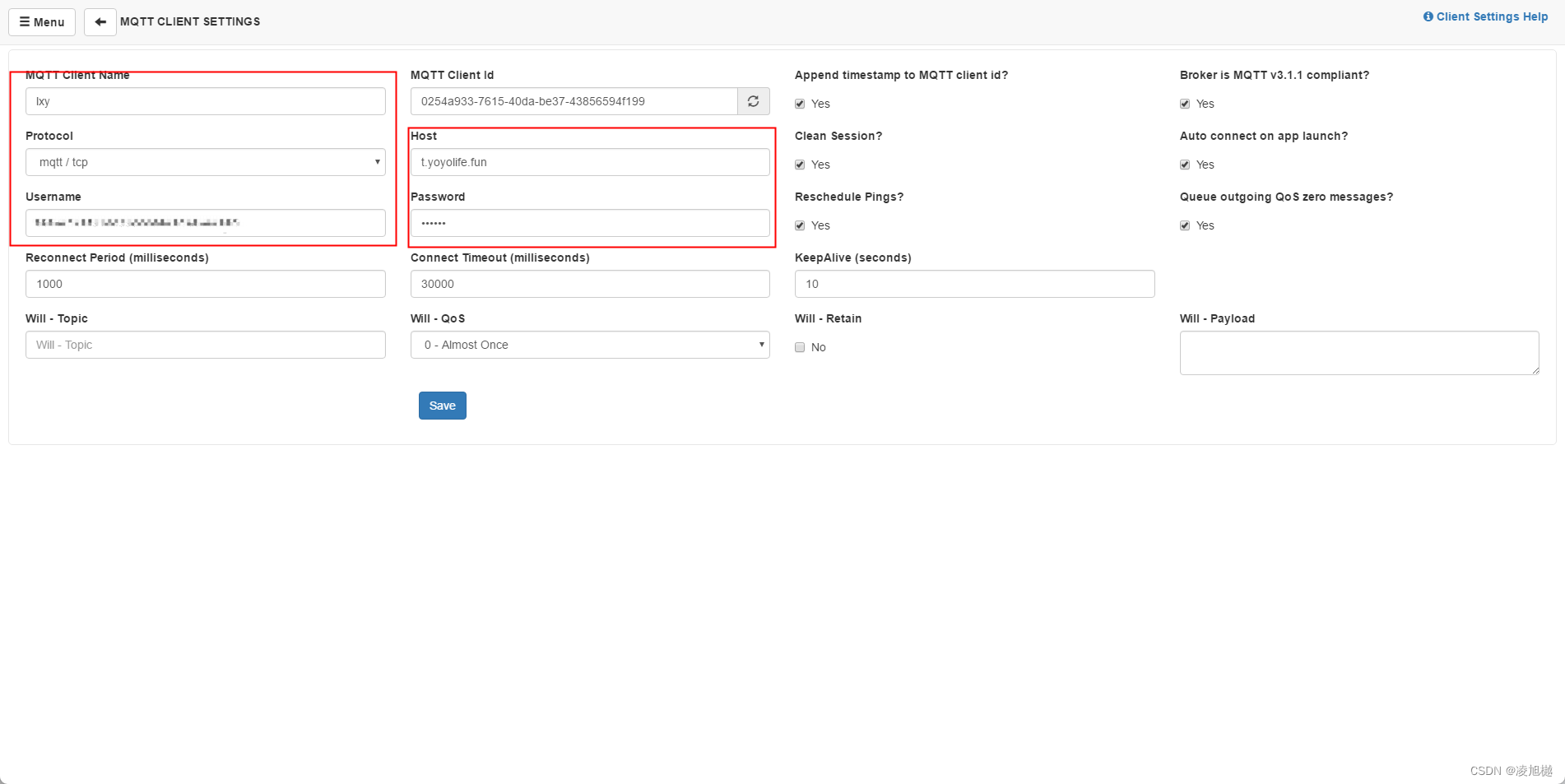Disable the Clean Session option
The height and width of the screenshot is (784, 1565).
(x=799, y=165)
